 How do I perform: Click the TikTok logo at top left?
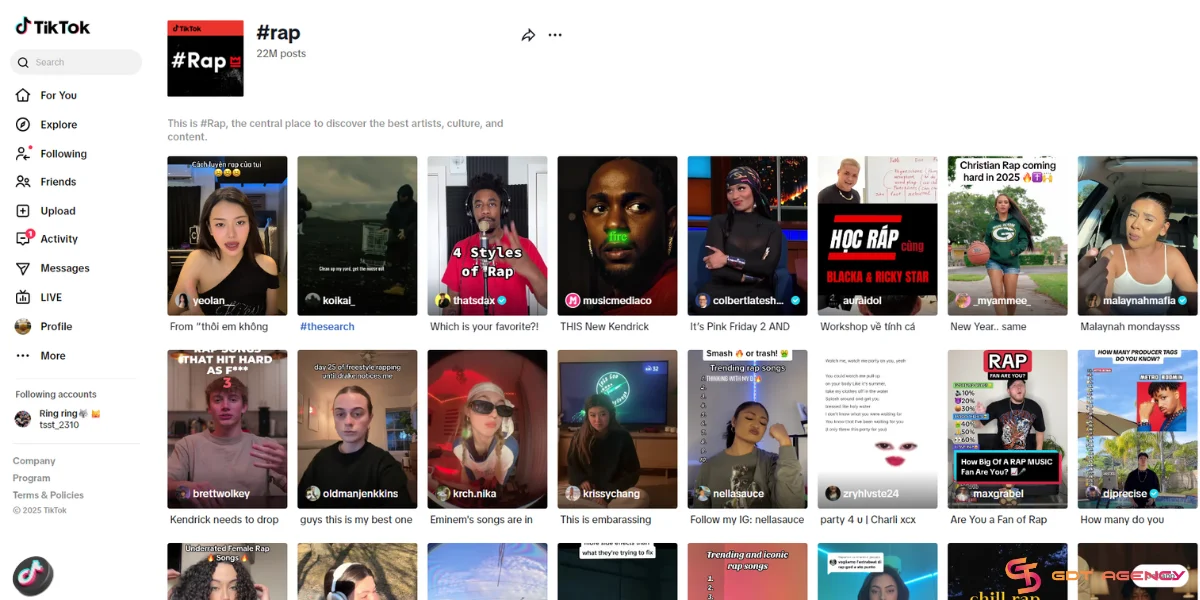pos(52,27)
